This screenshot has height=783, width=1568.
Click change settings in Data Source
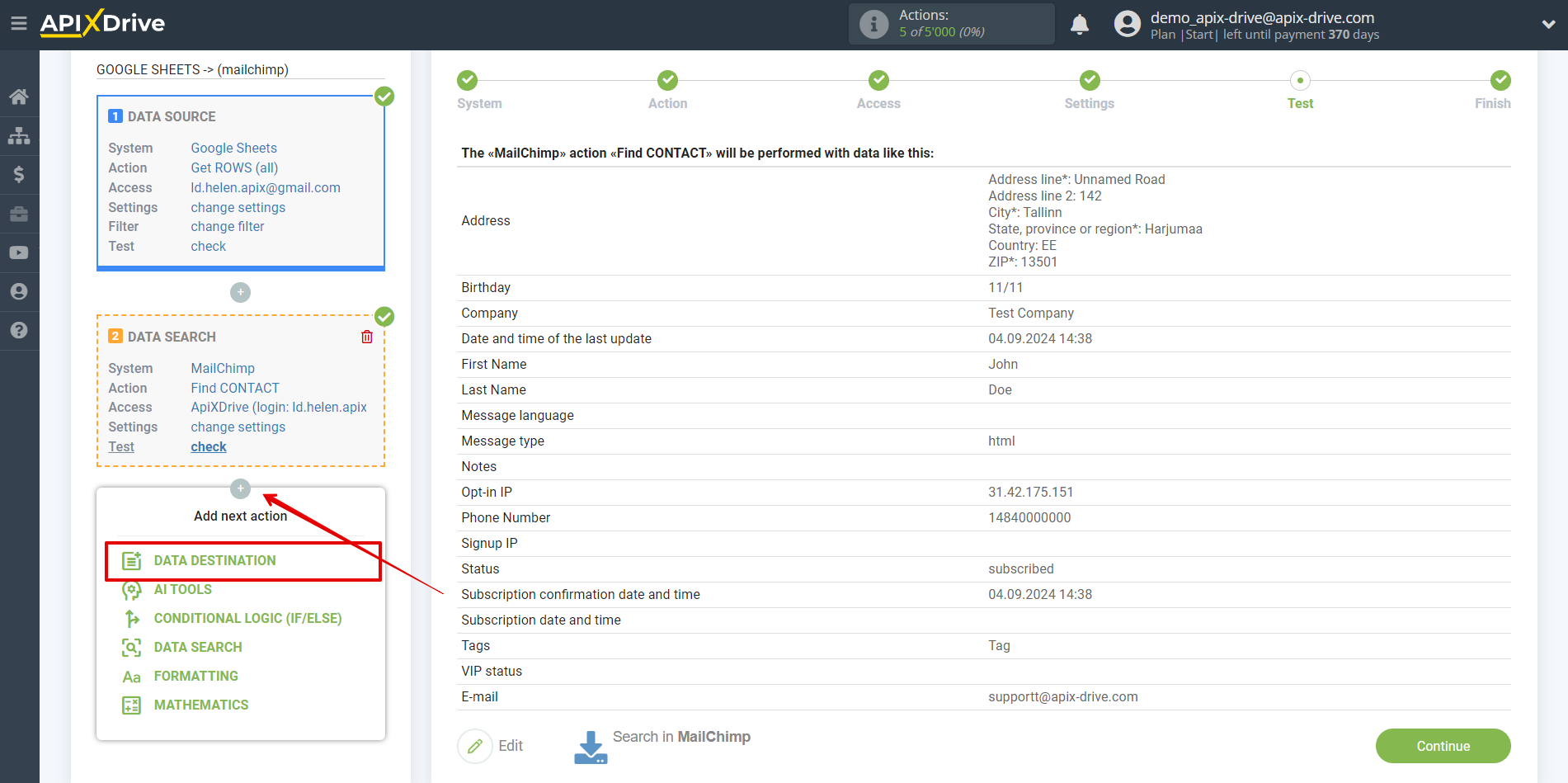pos(238,207)
